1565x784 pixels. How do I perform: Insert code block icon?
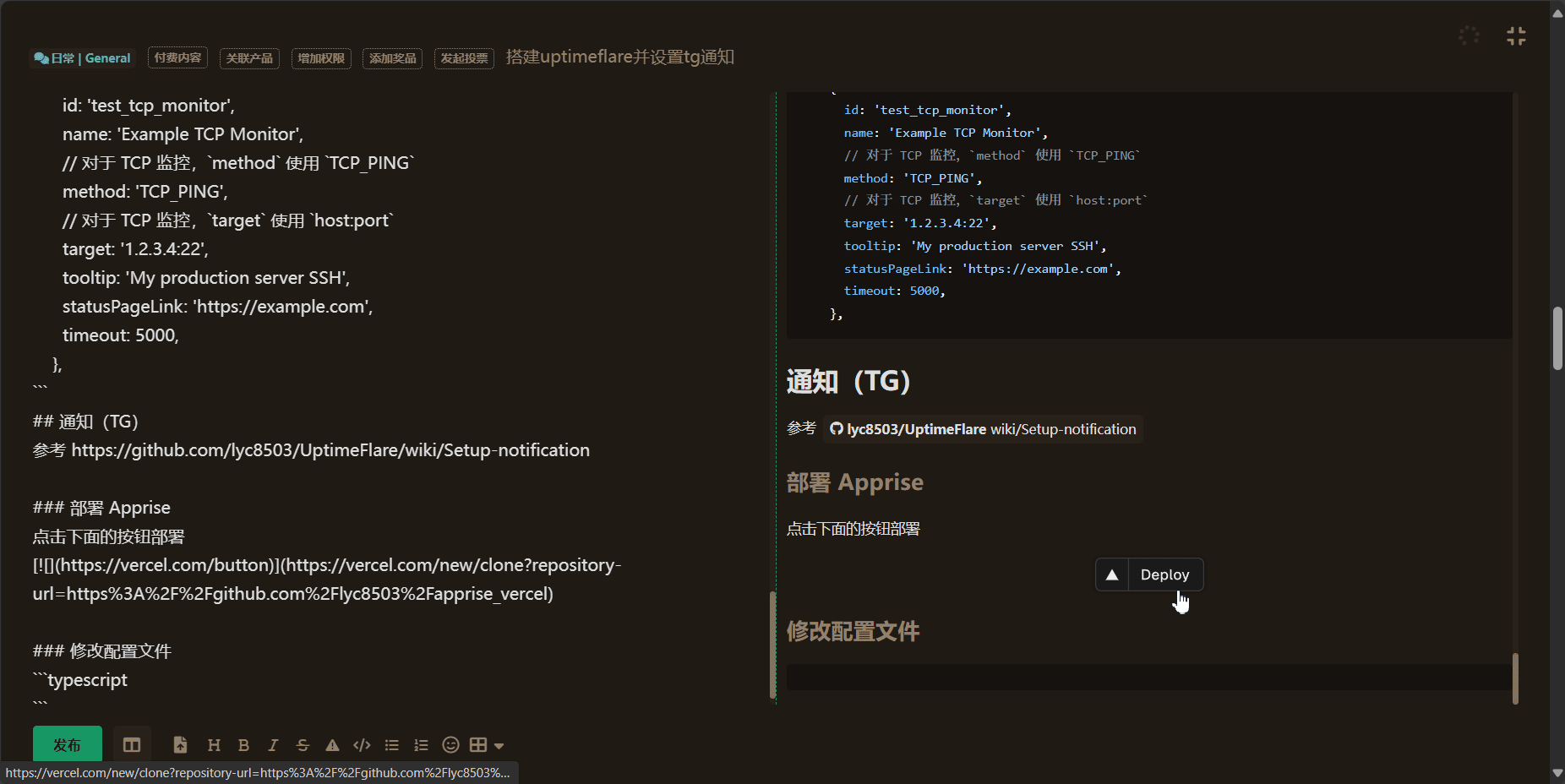[362, 745]
